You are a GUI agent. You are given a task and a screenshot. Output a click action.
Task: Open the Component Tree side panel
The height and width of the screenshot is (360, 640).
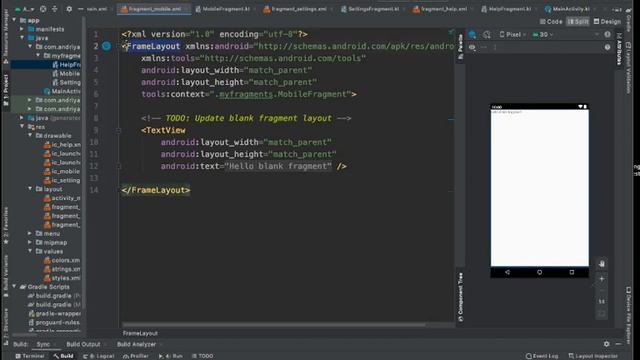click(x=460, y=297)
